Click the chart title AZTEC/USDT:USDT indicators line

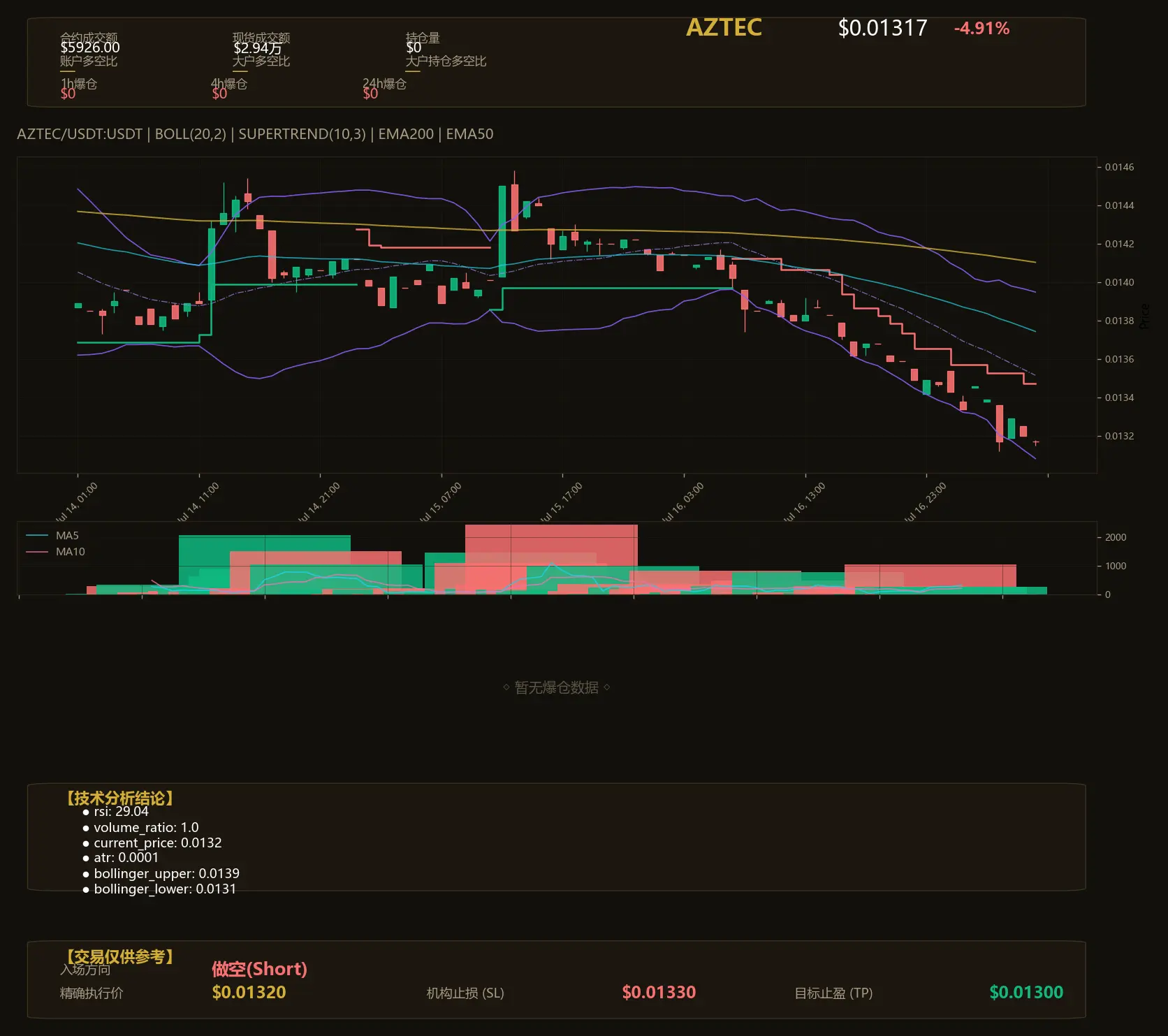pyautogui.click(x=255, y=134)
